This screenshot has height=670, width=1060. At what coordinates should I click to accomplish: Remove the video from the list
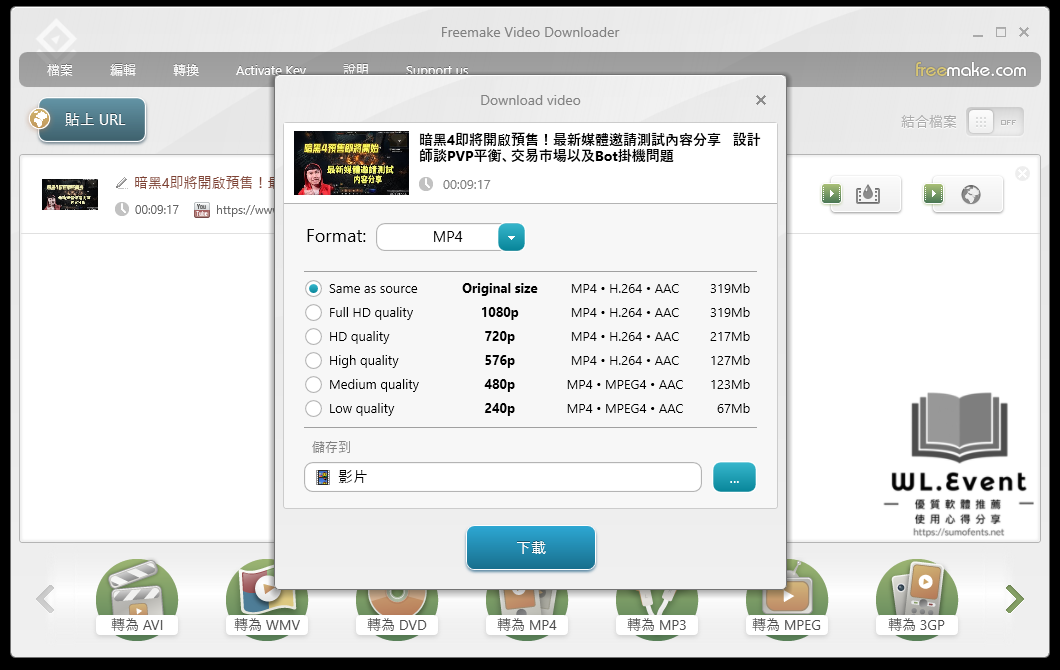(1022, 174)
